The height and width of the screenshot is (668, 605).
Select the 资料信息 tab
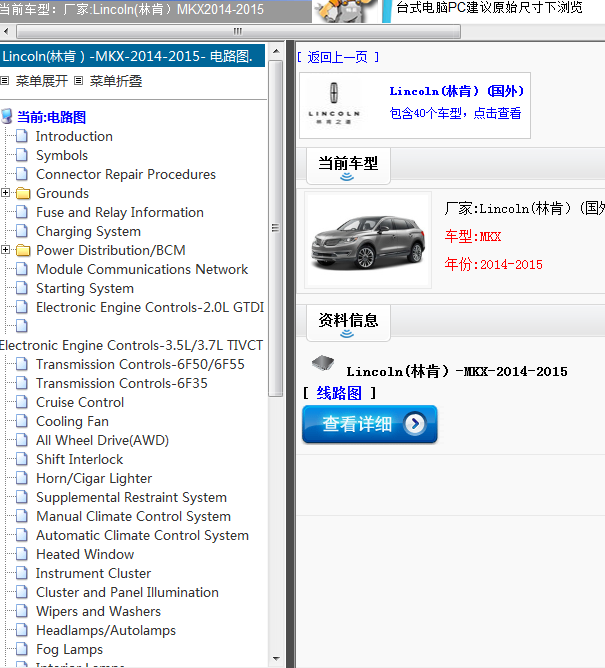pos(348,322)
